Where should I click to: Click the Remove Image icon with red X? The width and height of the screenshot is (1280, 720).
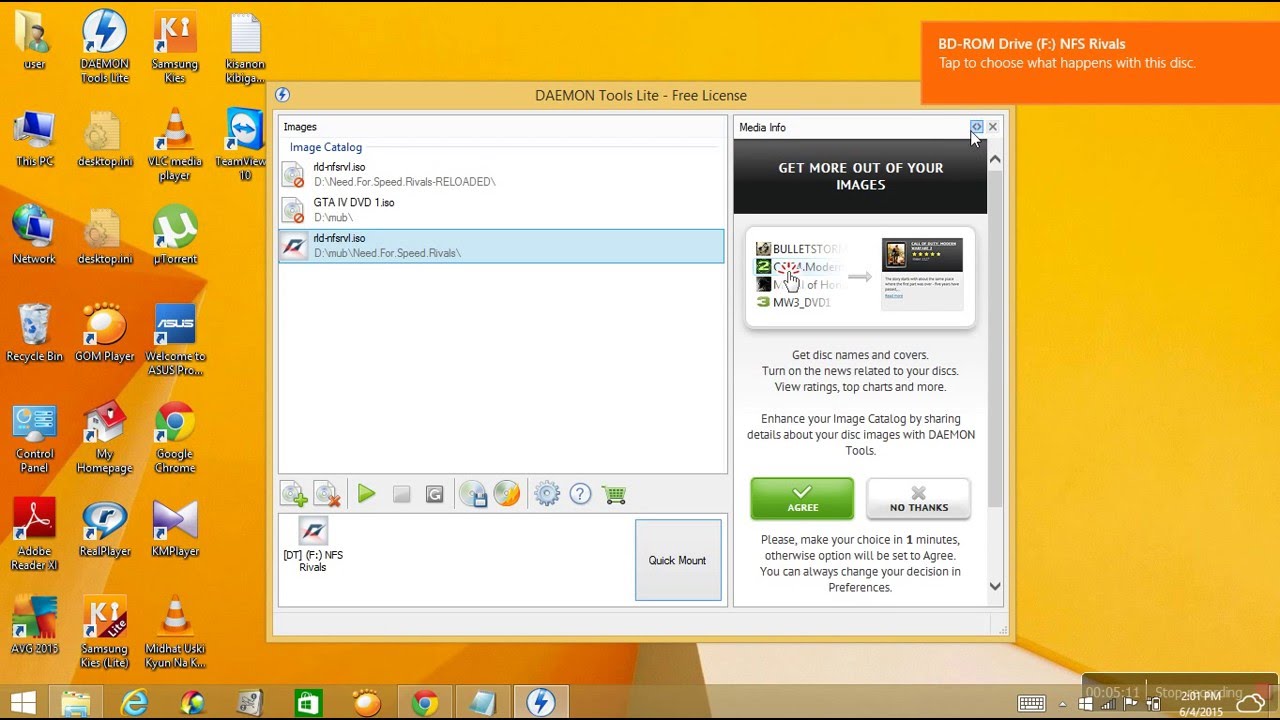tap(327, 494)
